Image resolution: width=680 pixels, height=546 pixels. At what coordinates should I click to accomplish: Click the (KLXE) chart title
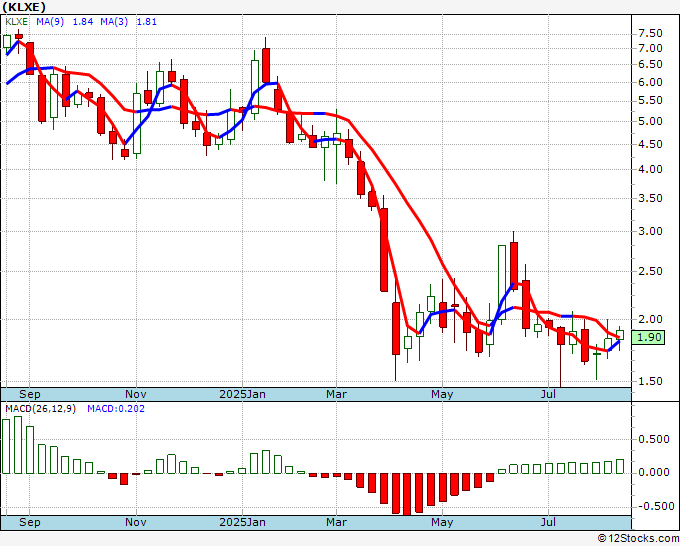[x=24, y=7]
